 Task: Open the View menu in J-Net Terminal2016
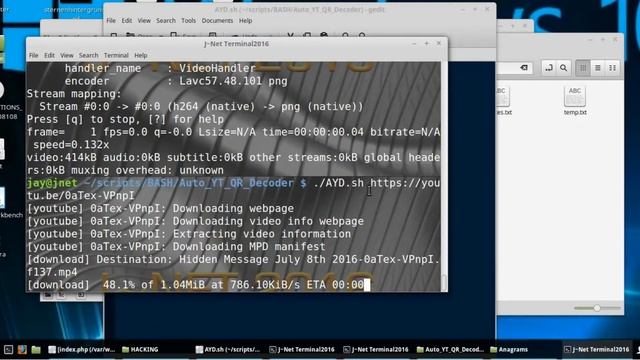click(67, 55)
